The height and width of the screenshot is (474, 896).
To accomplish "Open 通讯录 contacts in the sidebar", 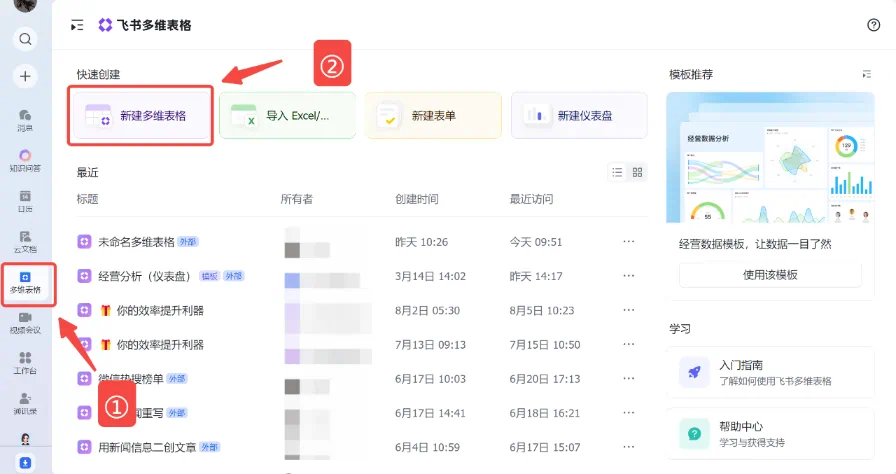I will point(25,404).
